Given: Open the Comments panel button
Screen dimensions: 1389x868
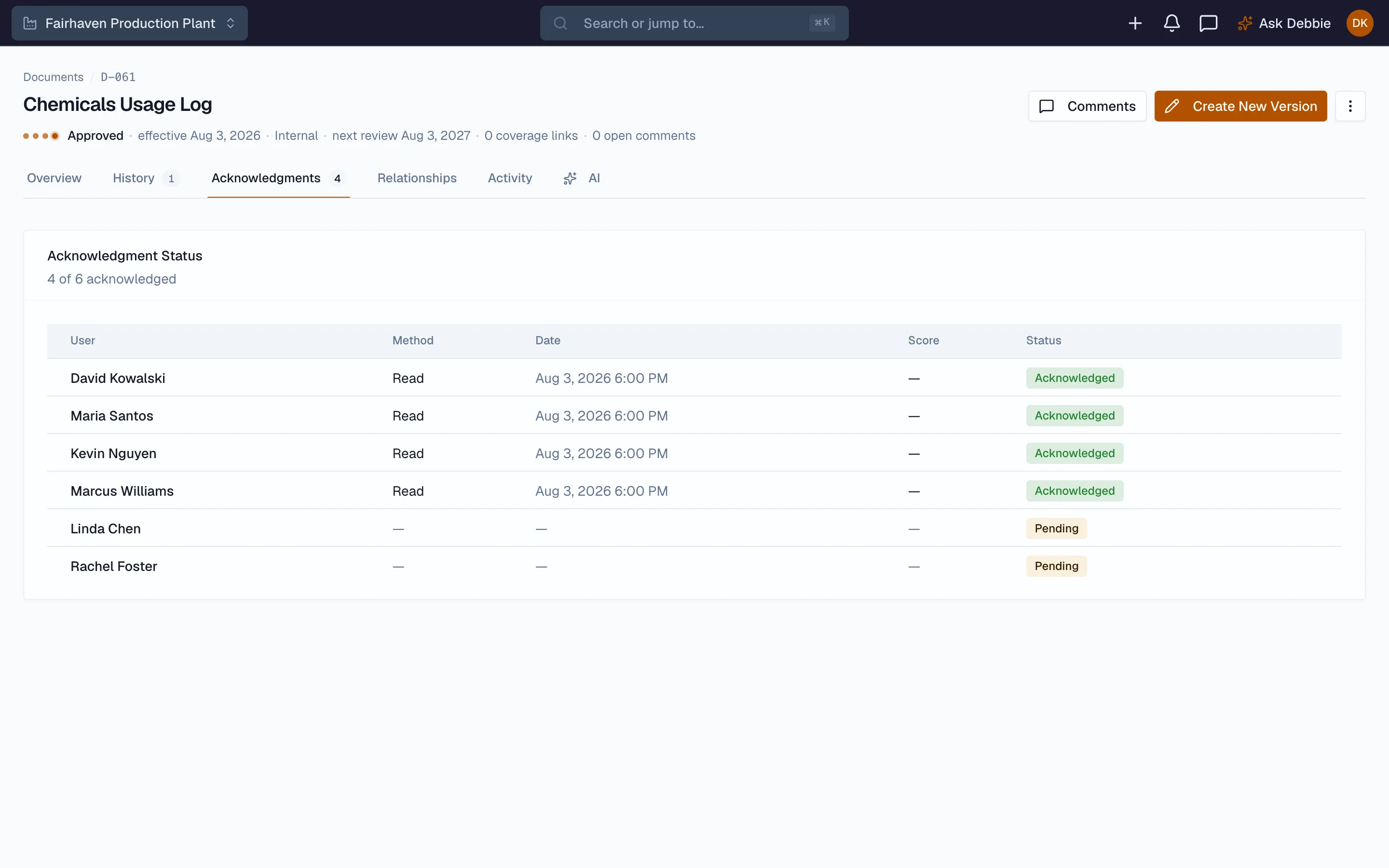Looking at the screenshot, I should point(1087,106).
